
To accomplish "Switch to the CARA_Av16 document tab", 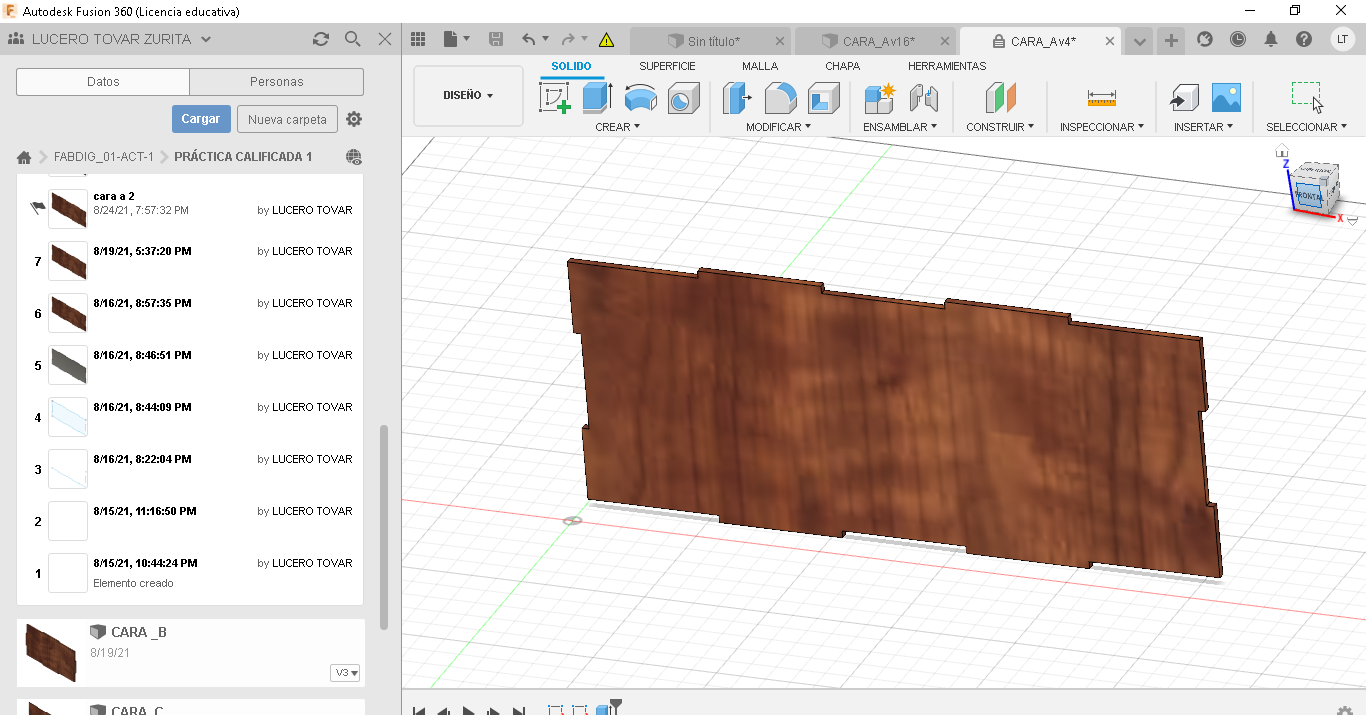I will 875,41.
